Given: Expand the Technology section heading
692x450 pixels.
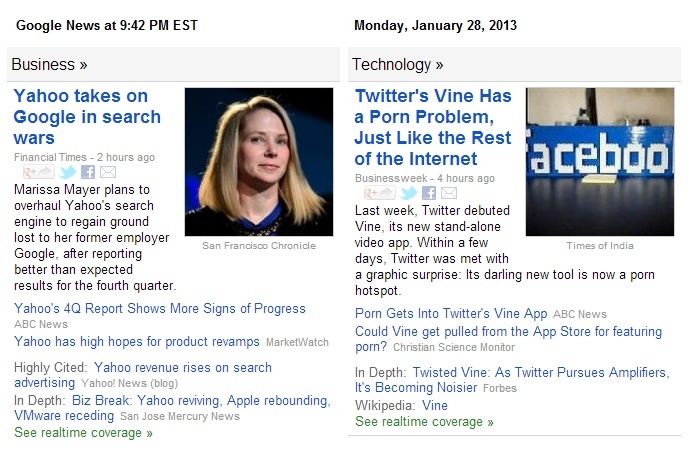Looking at the screenshot, I should pos(397,65).
